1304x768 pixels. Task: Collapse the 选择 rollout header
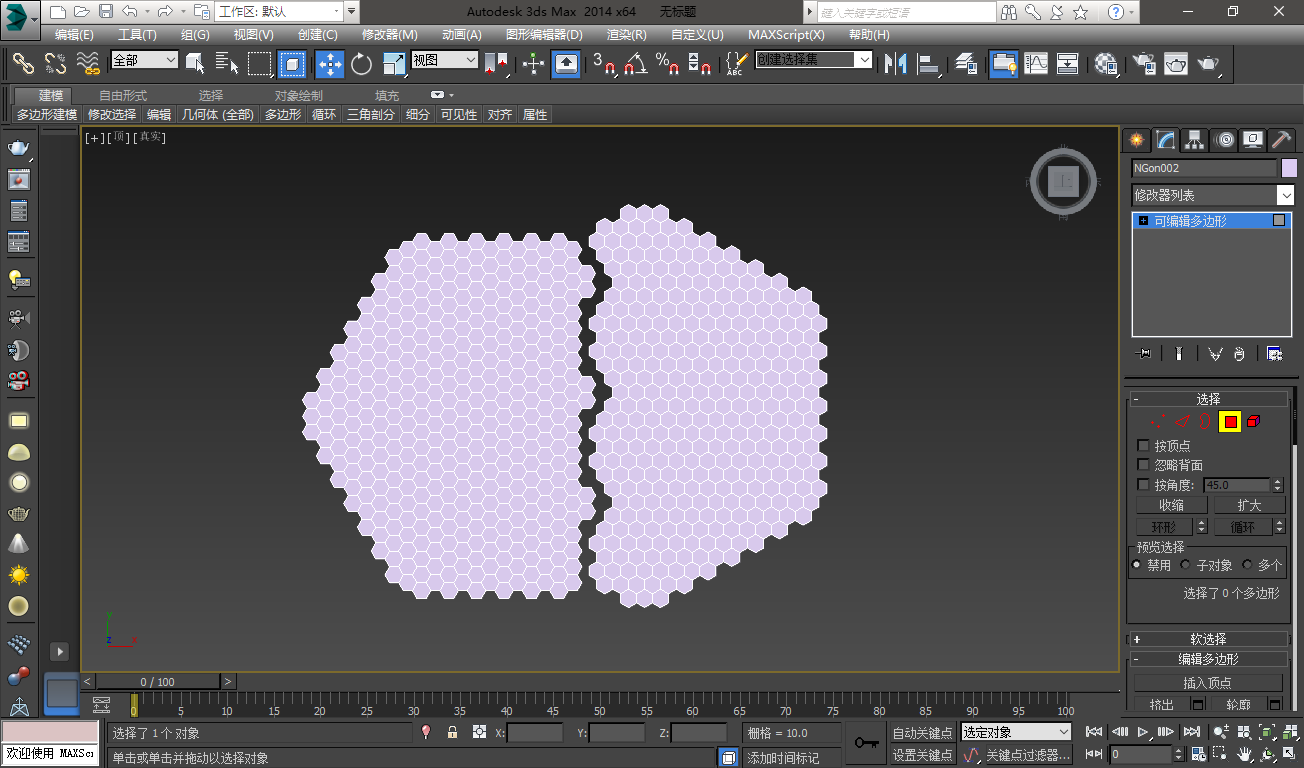click(x=1208, y=399)
